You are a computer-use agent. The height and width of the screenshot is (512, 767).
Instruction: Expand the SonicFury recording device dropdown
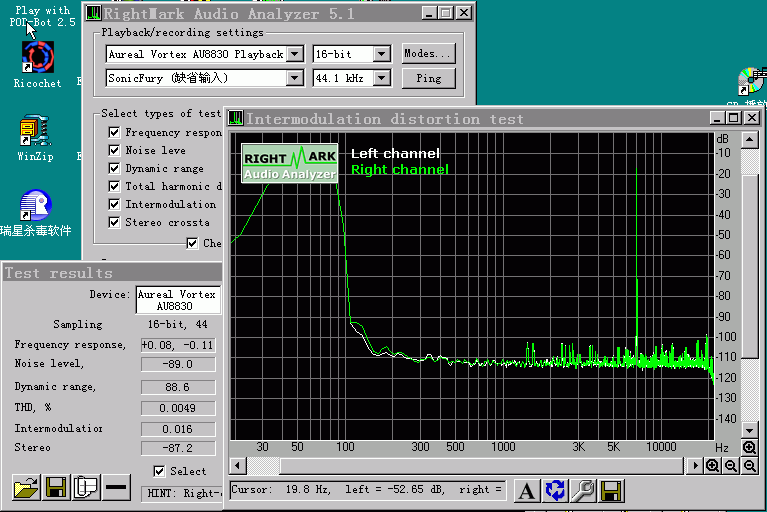coord(295,78)
